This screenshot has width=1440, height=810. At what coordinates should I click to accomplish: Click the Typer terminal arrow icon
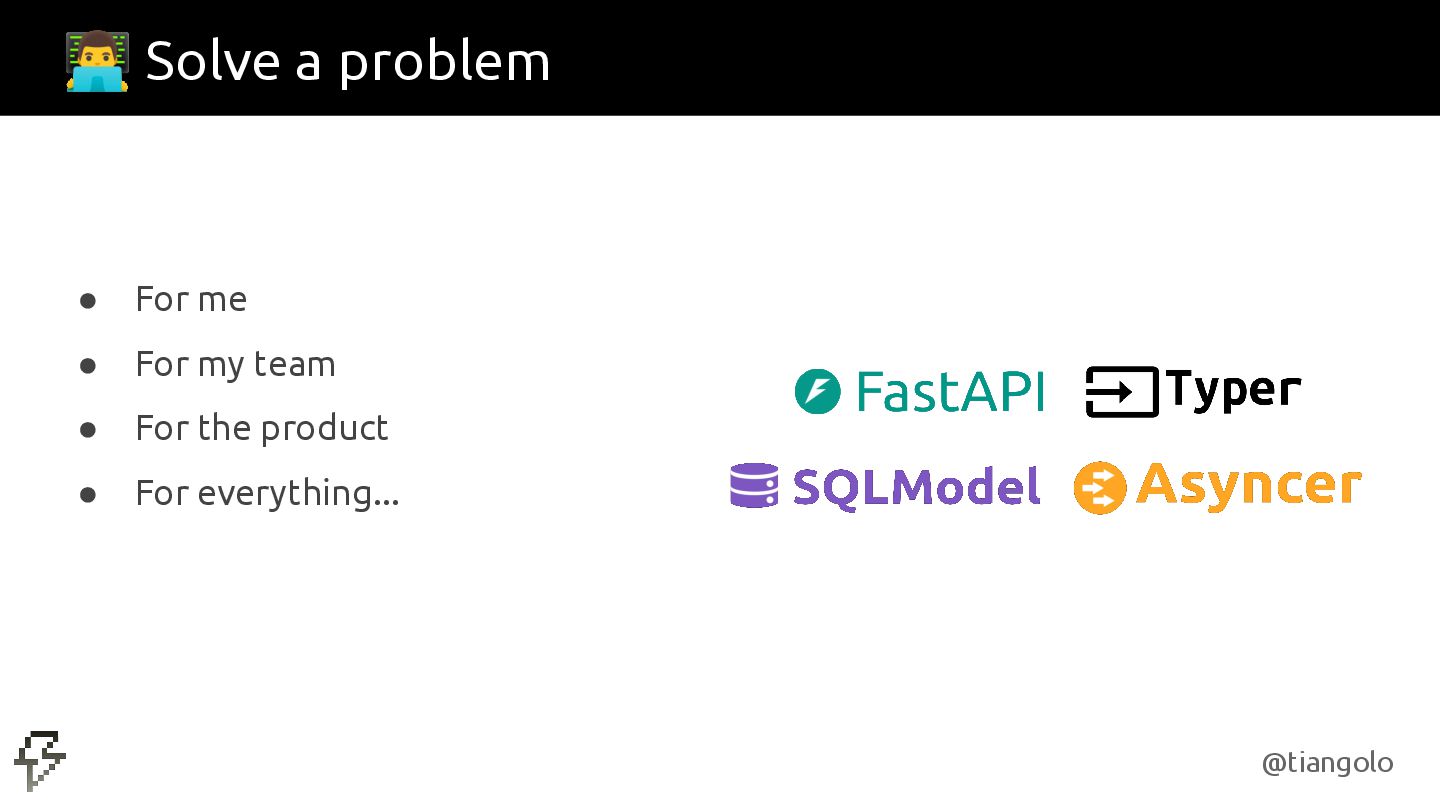tap(1121, 392)
